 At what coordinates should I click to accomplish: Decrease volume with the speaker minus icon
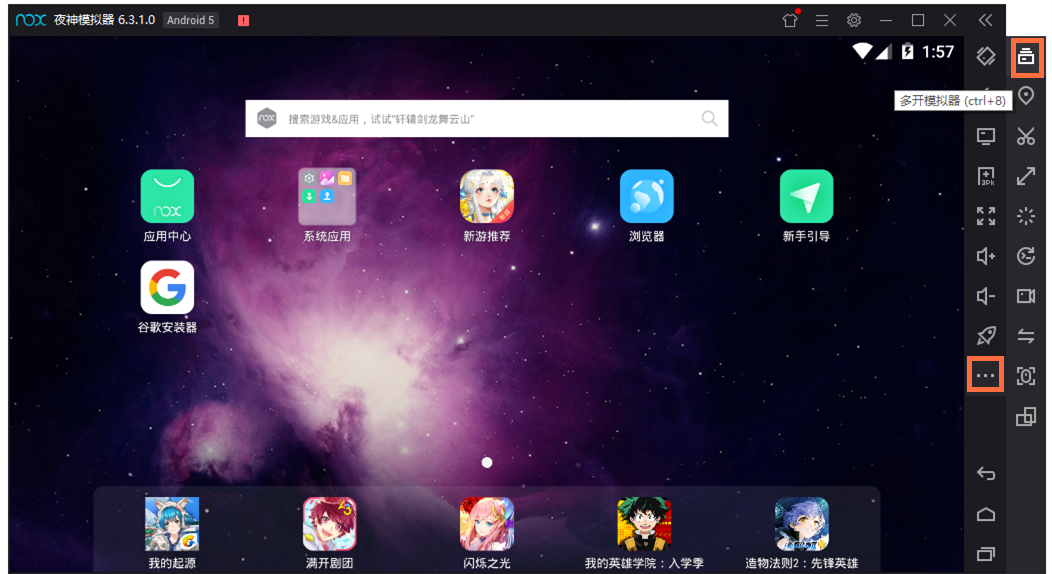[986, 296]
